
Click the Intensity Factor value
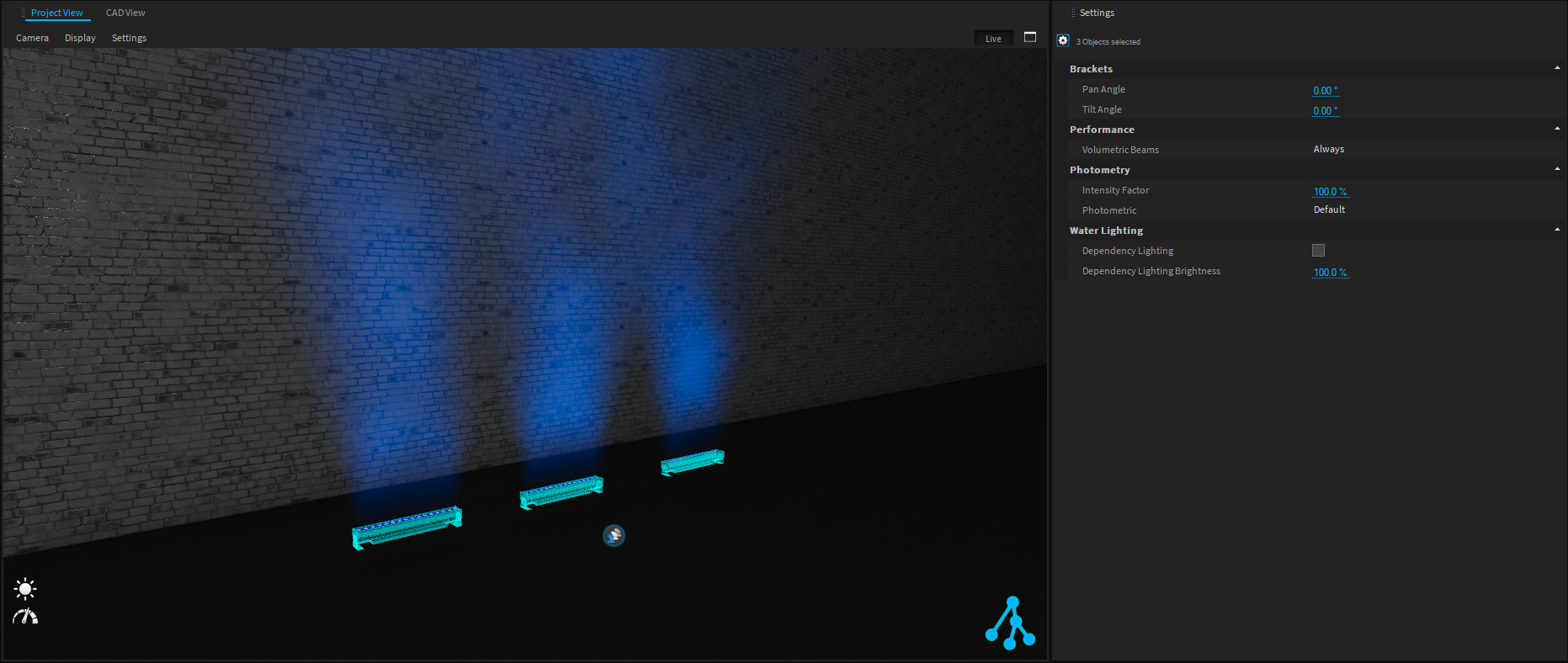click(1330, 191)
